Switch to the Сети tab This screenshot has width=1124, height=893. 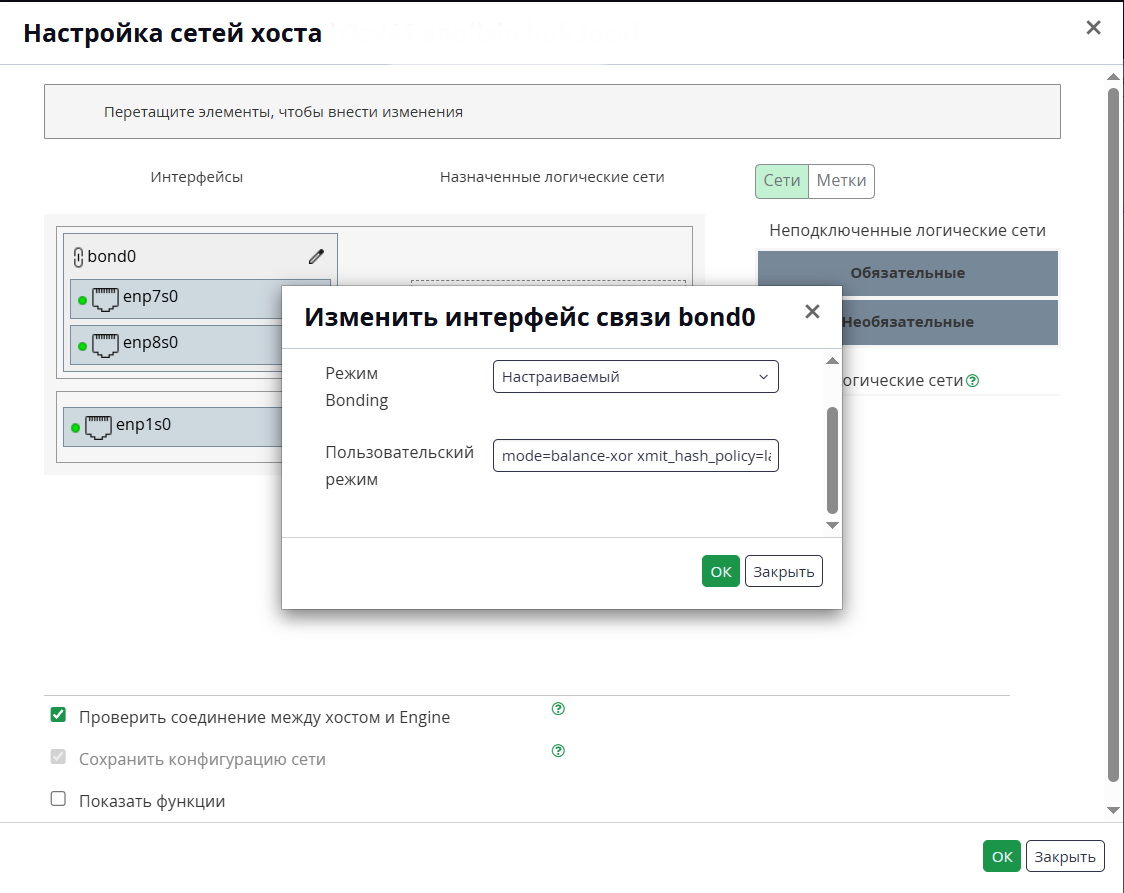(781, 181)
